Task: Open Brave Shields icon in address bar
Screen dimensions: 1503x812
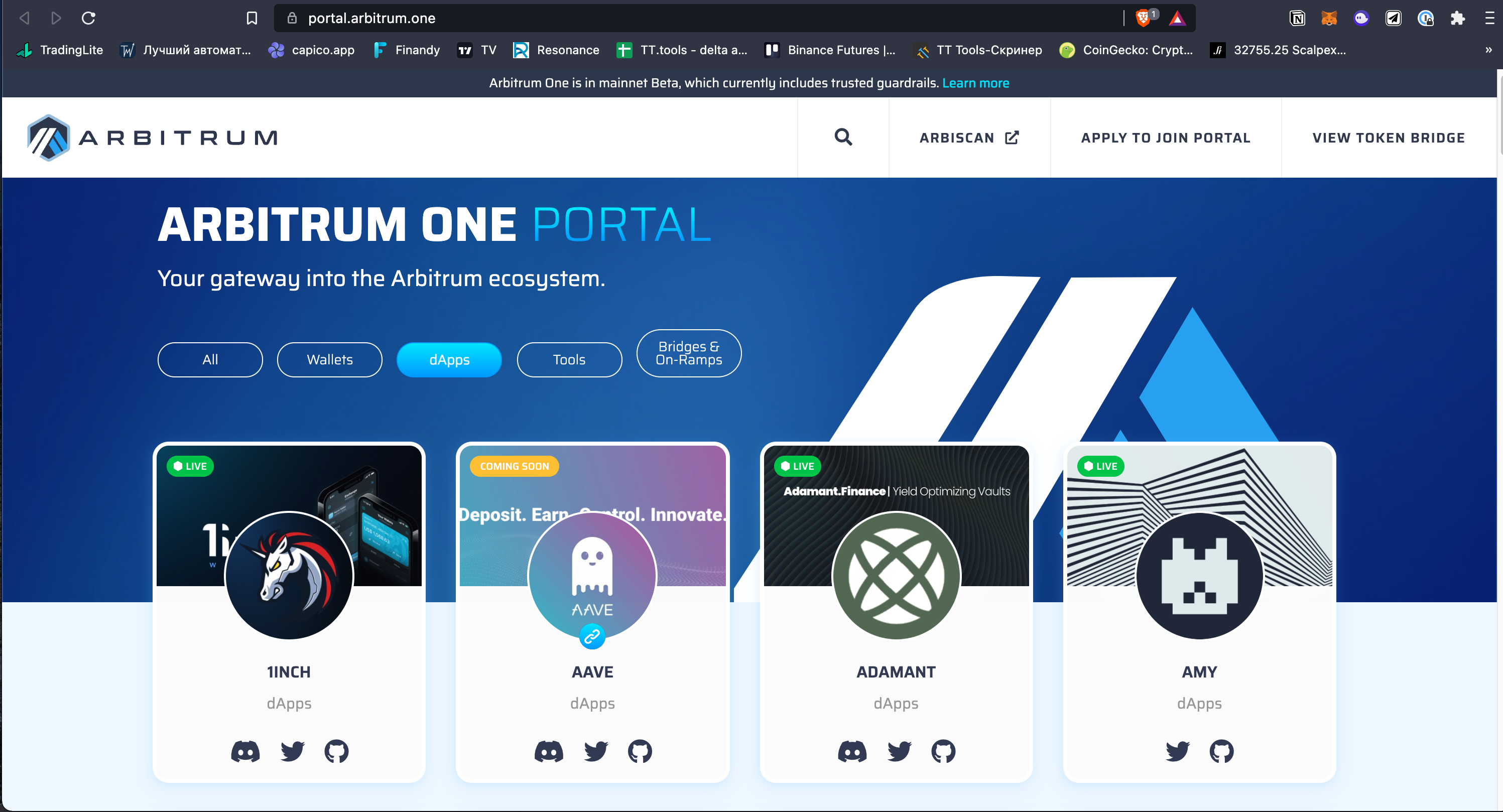Action: (1144, 18)
